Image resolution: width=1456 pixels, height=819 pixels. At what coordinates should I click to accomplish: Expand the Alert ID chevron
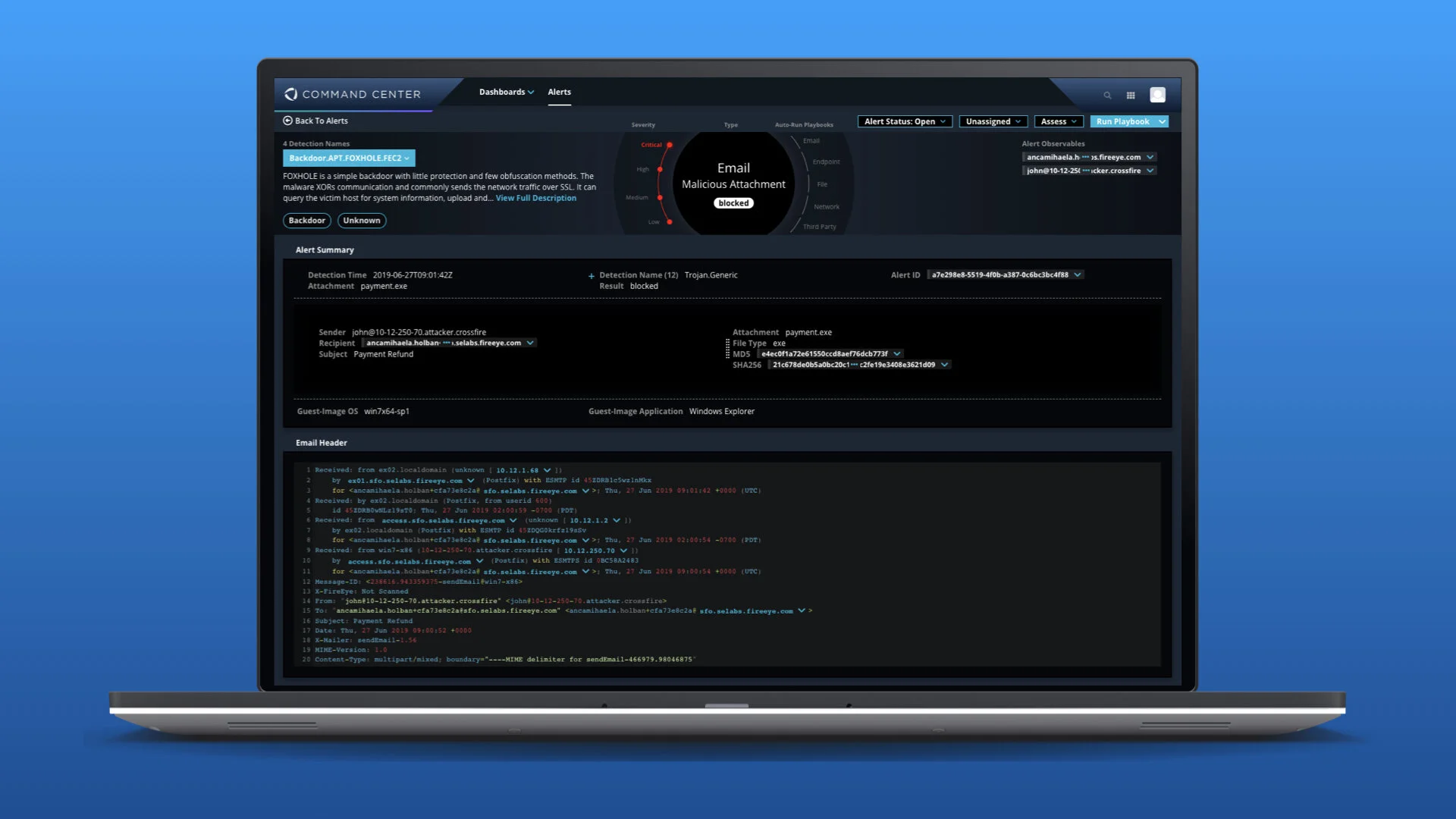(x=1078, y=275)
